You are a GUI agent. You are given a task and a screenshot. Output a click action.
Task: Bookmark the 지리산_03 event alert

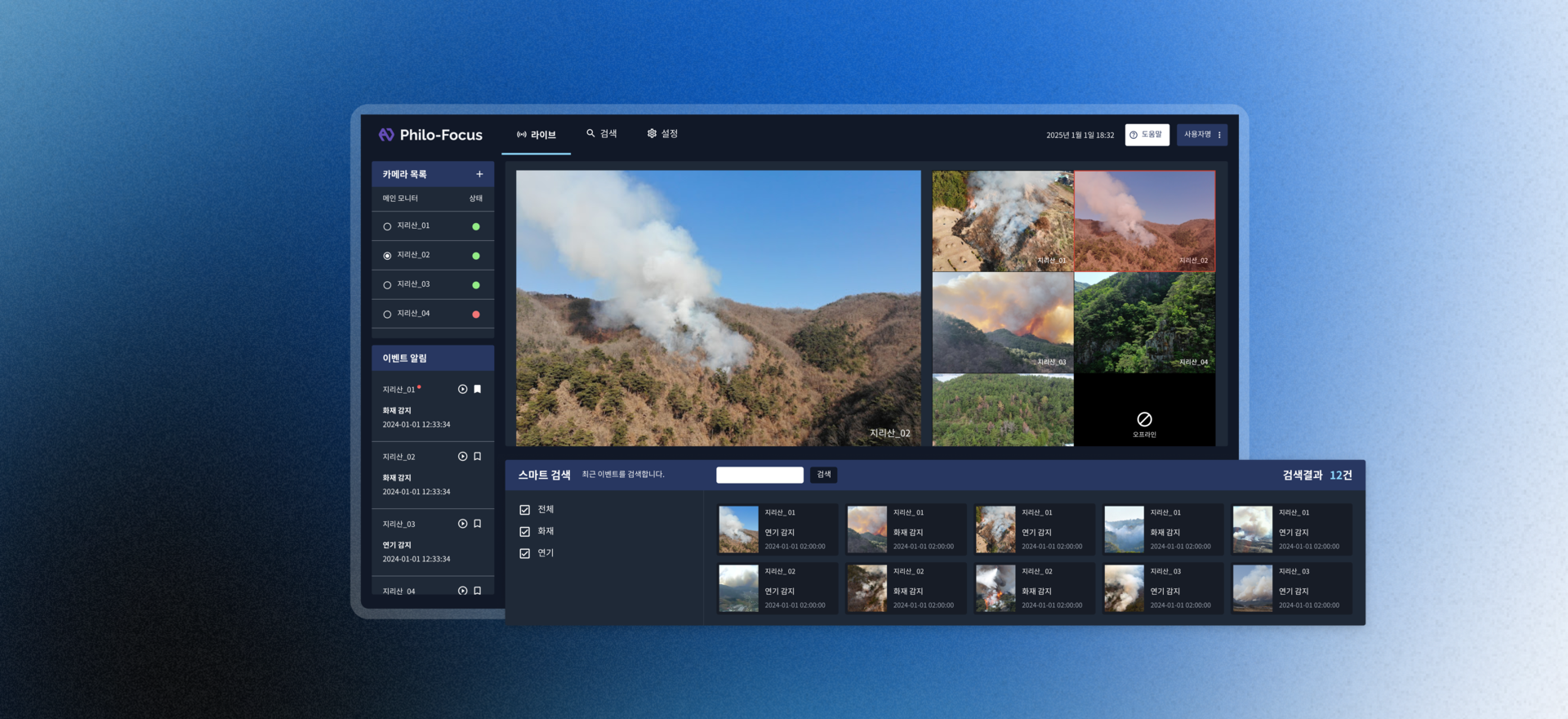(478, 524)
